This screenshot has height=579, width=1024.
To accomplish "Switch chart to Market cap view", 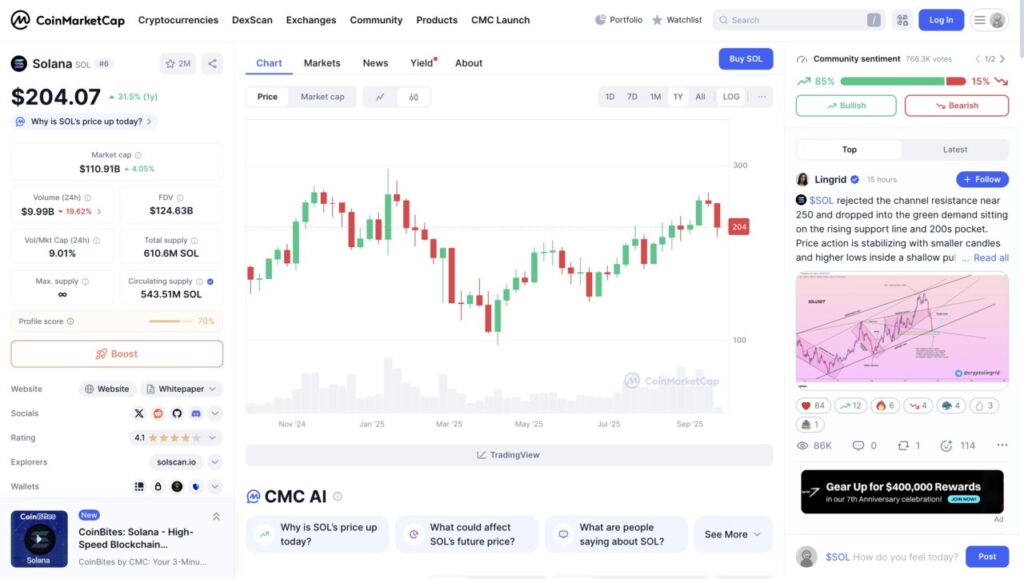I will [x=322, y=97].
